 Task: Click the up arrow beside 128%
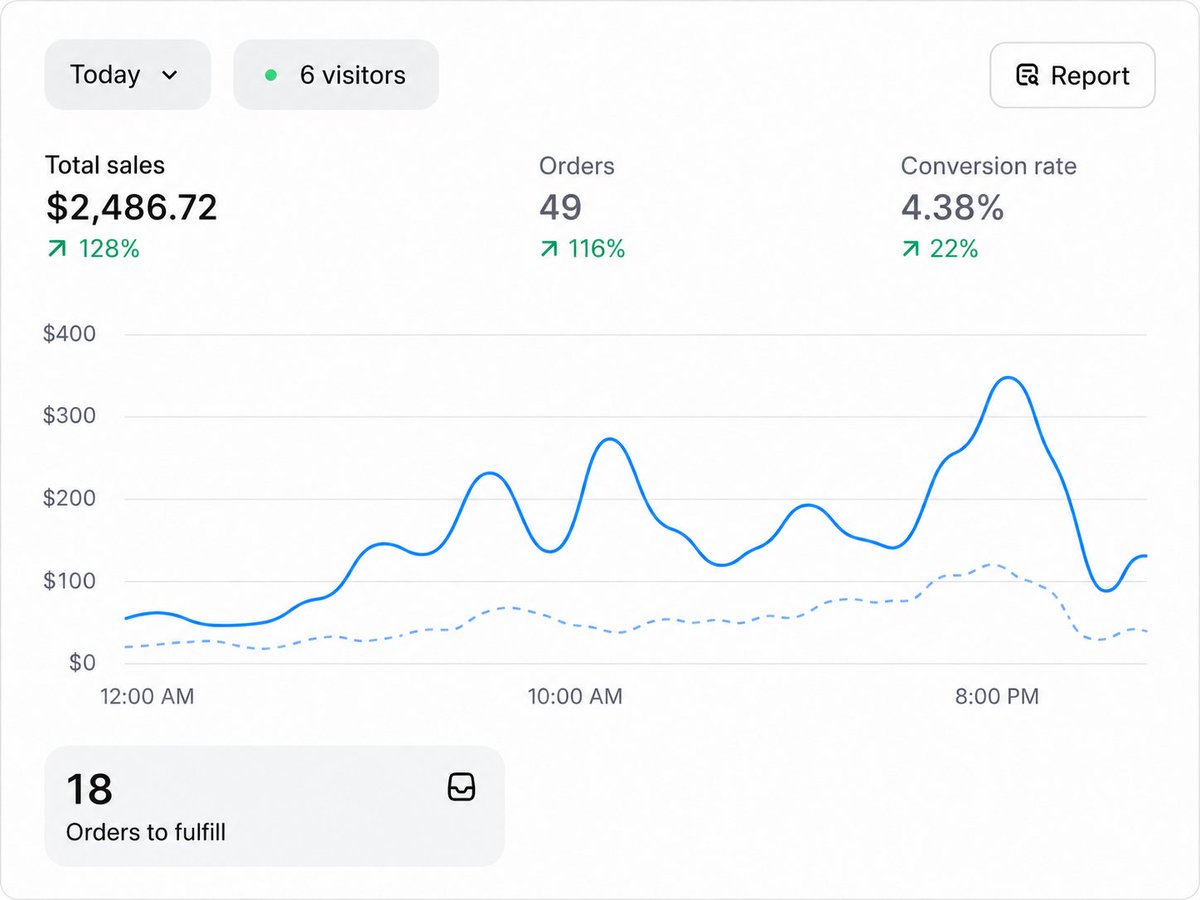[57, 249]
